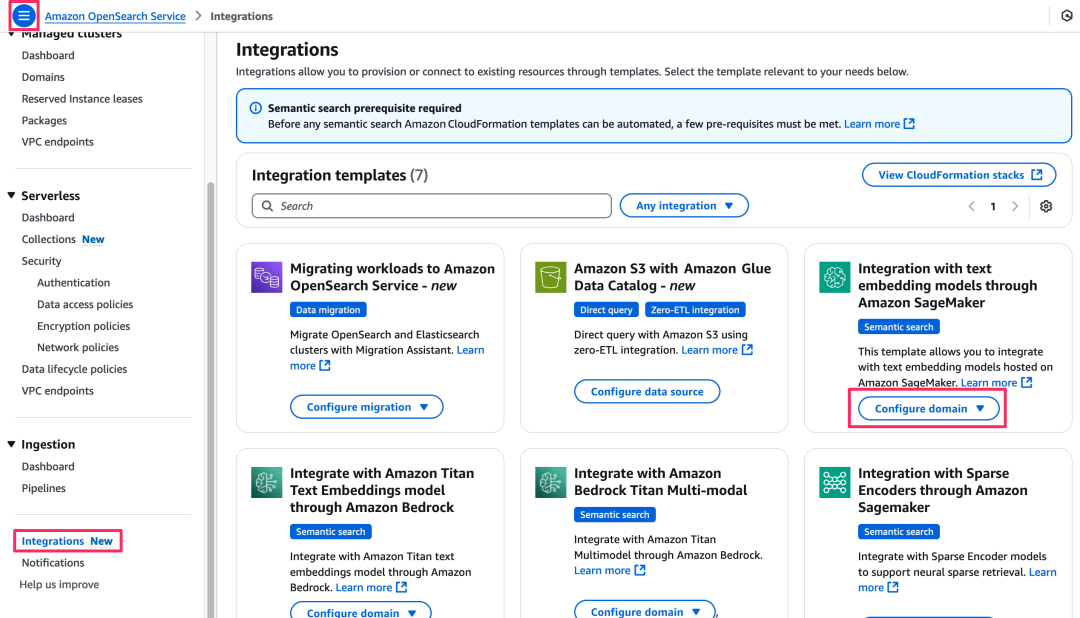The width and height of the screenshot is (1080, 618).
Task: Collapse the Ingestion section
Action: pos(12,444)
